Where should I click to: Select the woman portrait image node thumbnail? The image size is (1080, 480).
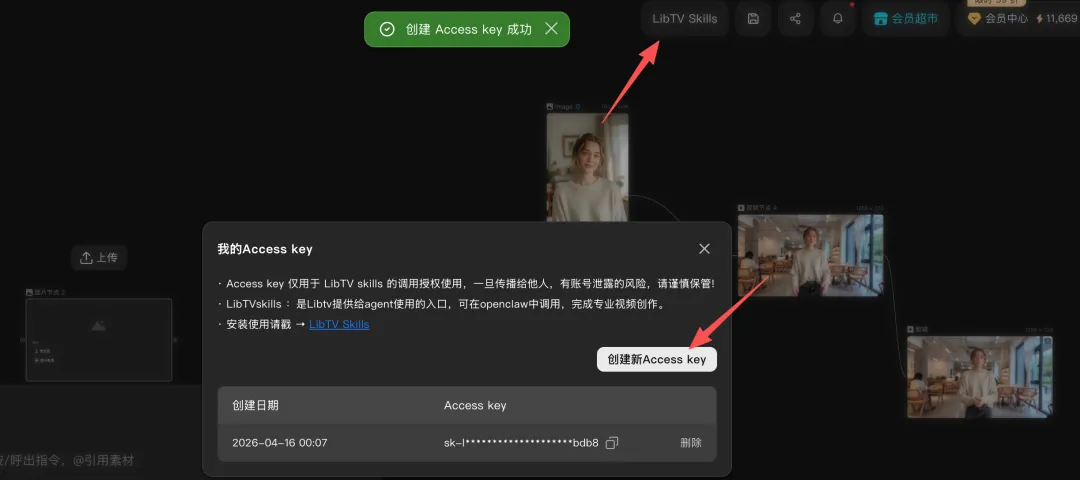(x=588, y=167)
